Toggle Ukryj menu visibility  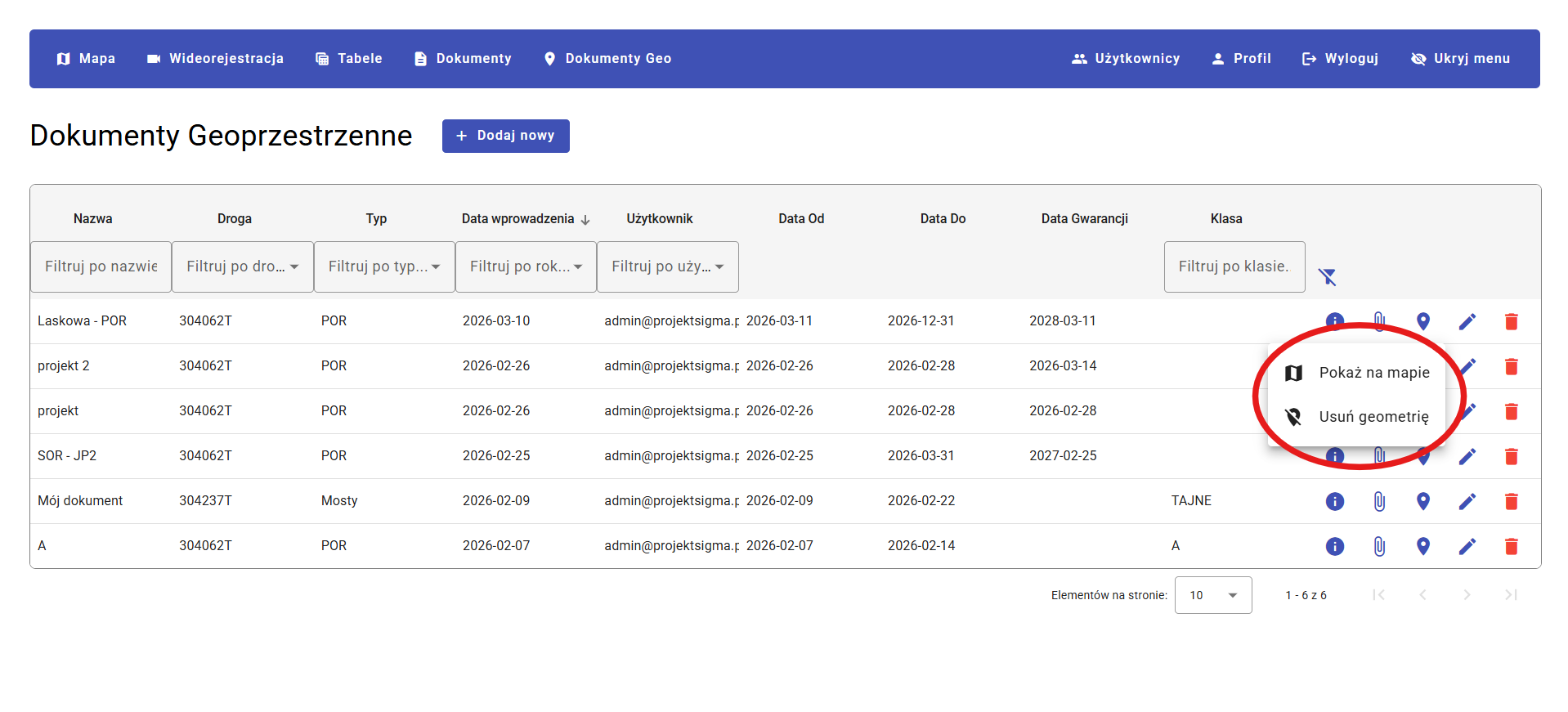1460,59
